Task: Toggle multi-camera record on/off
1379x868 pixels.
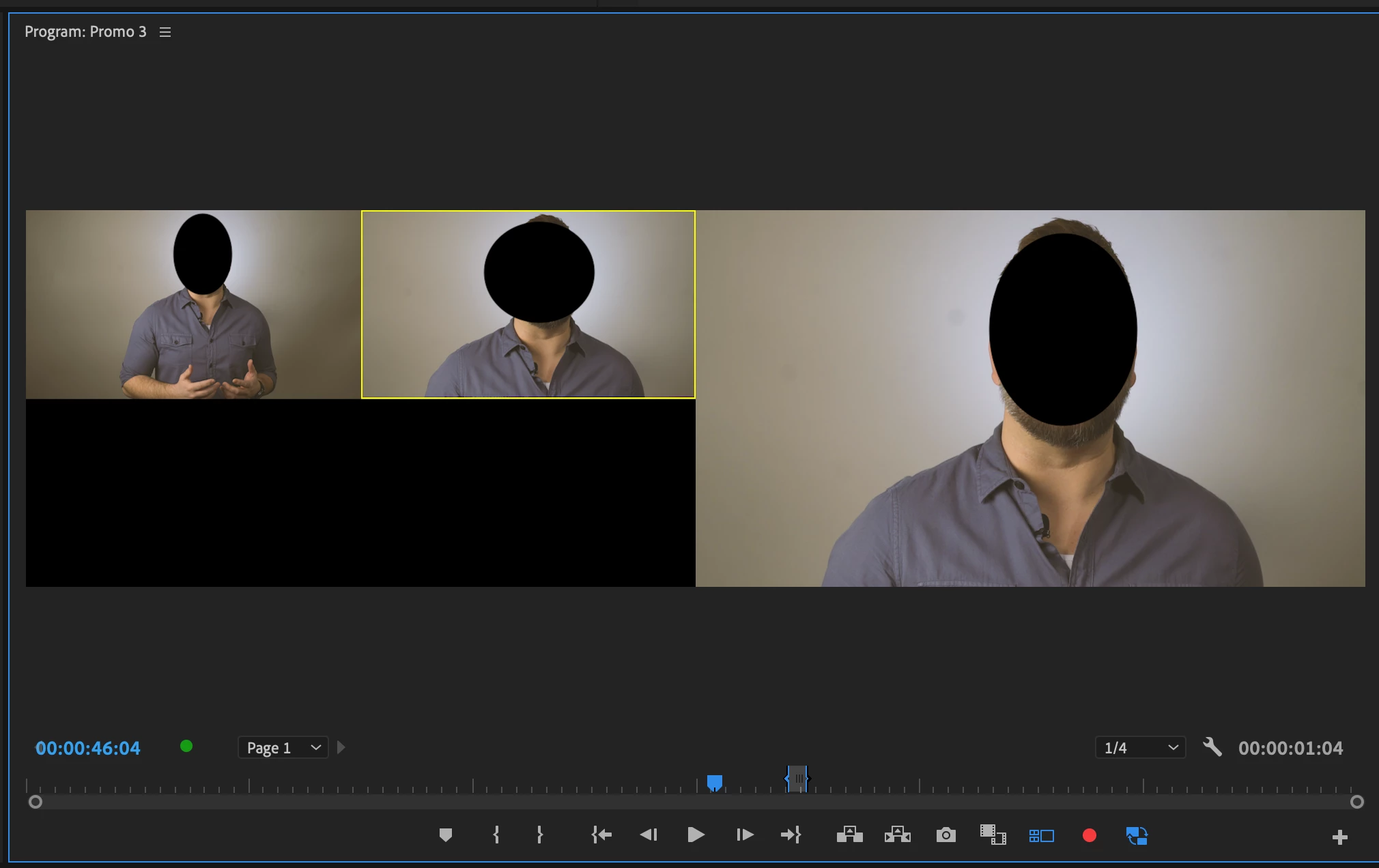Action: coord(1090,835)
